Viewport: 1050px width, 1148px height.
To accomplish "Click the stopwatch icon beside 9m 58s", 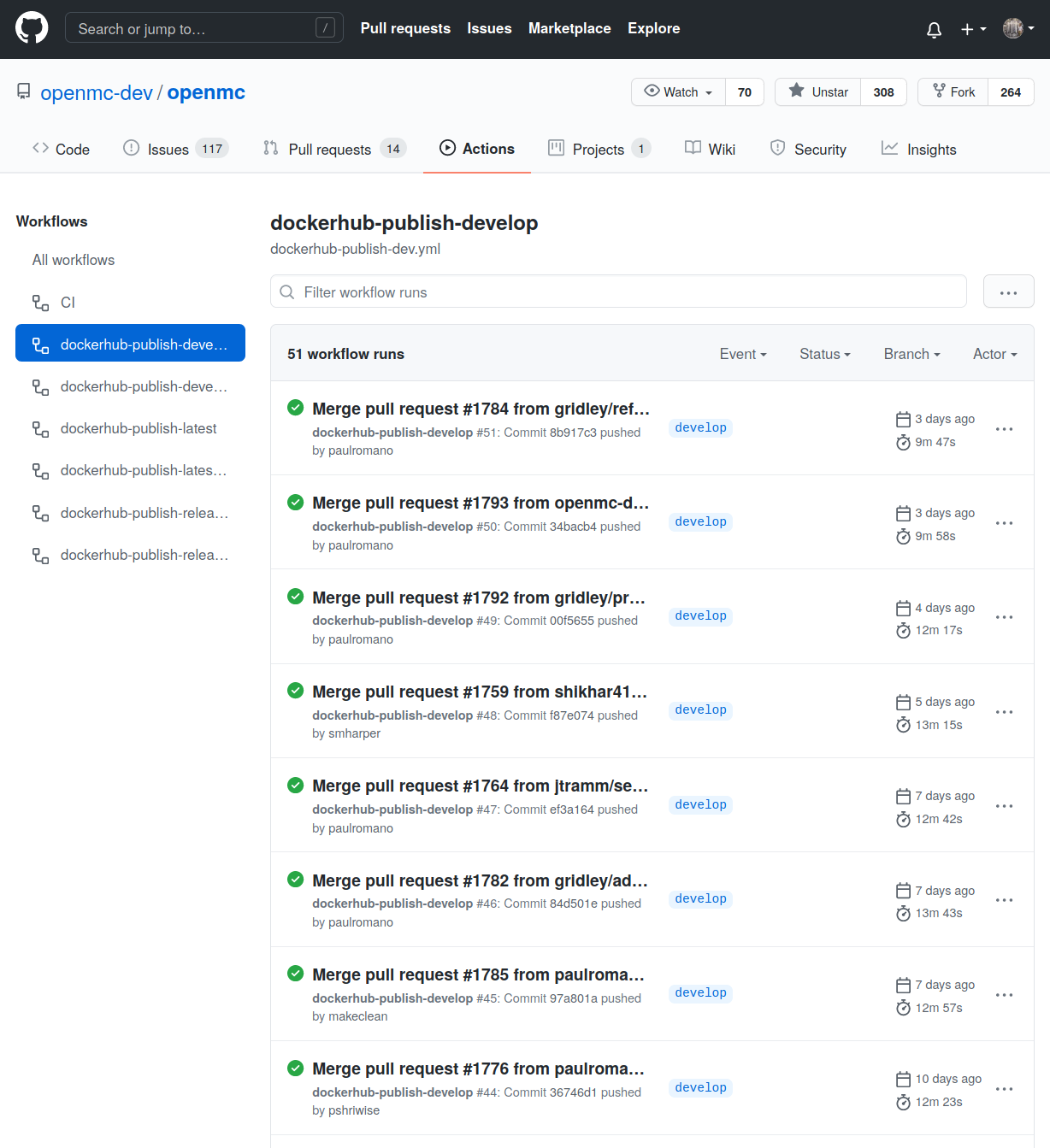I will tap(903, 536).
